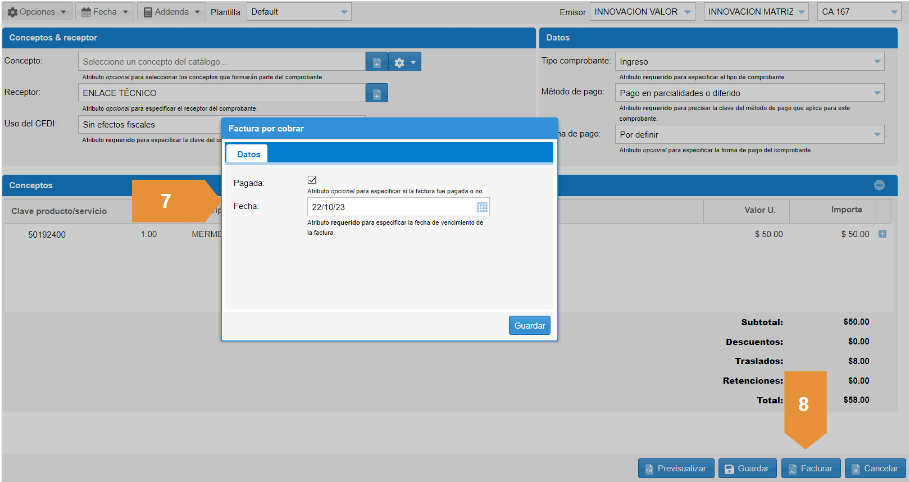The height and width of the screenshot is (482, 909).
Task: Open the concept gear settings dropdown
Action: click(x=405, y=62)
